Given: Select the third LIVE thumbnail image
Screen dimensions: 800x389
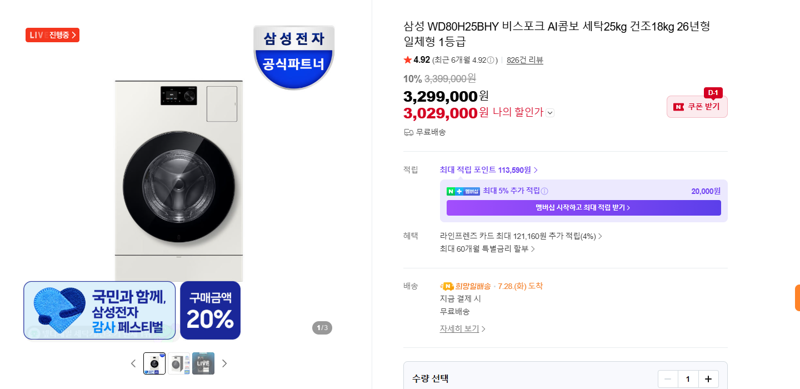Looking at the screenshot, I should [203, 363].
